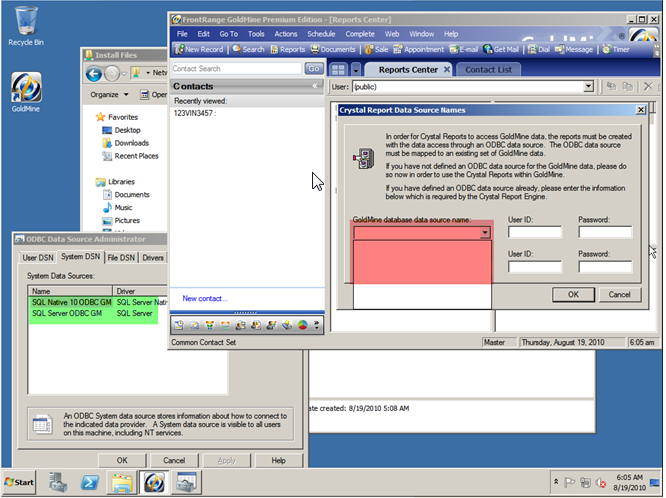Switch to the Contact List tab
The height and width of the screenshot is (498, 666).
tap(488, 69)
